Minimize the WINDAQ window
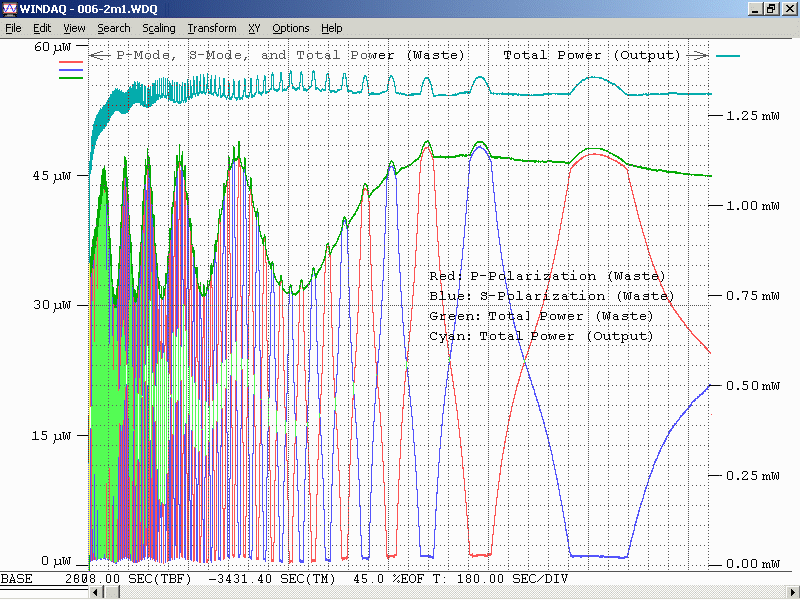800x600 pixels. [756, 9]
